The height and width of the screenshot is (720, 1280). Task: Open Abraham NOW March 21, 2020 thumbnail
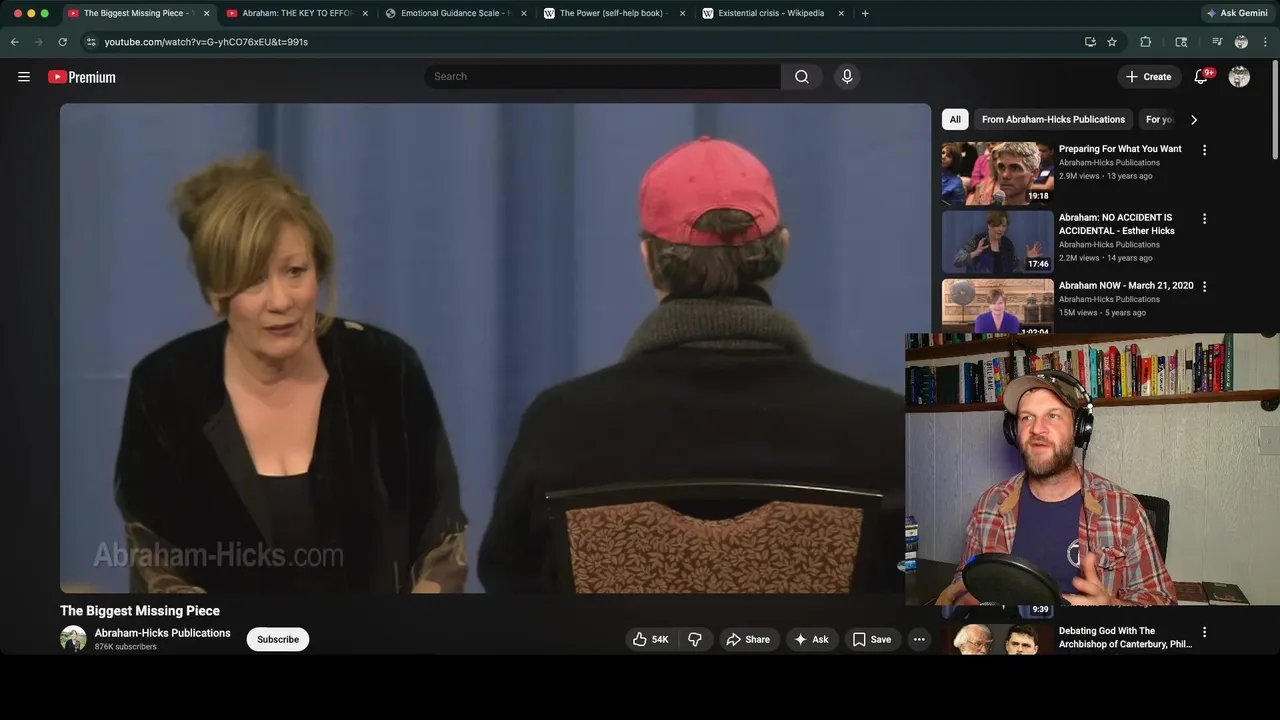pyautogui.click(x=997, y=306)
